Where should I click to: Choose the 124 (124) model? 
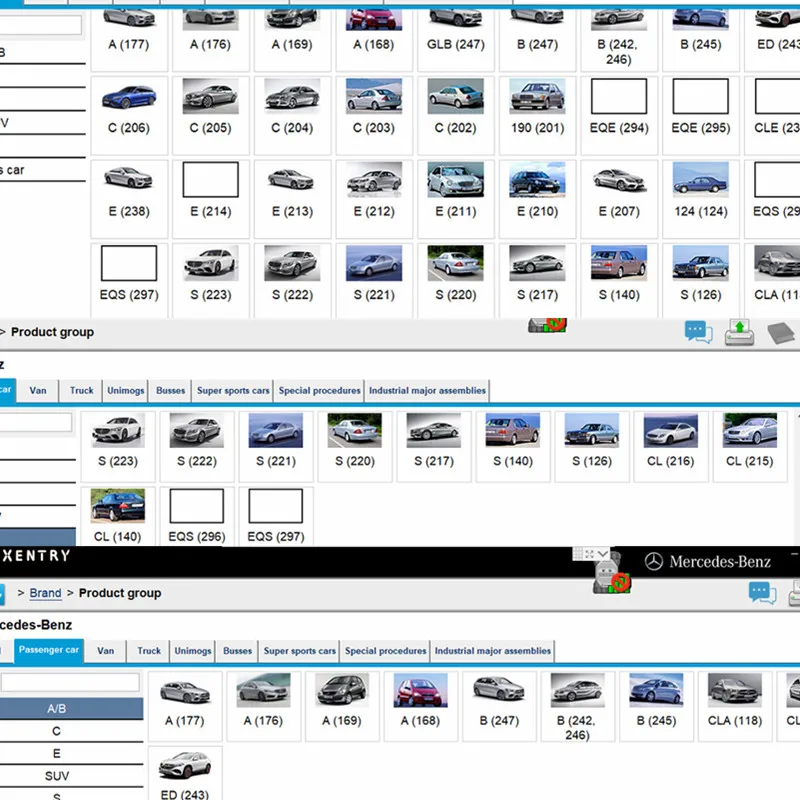tap(701, 199)
